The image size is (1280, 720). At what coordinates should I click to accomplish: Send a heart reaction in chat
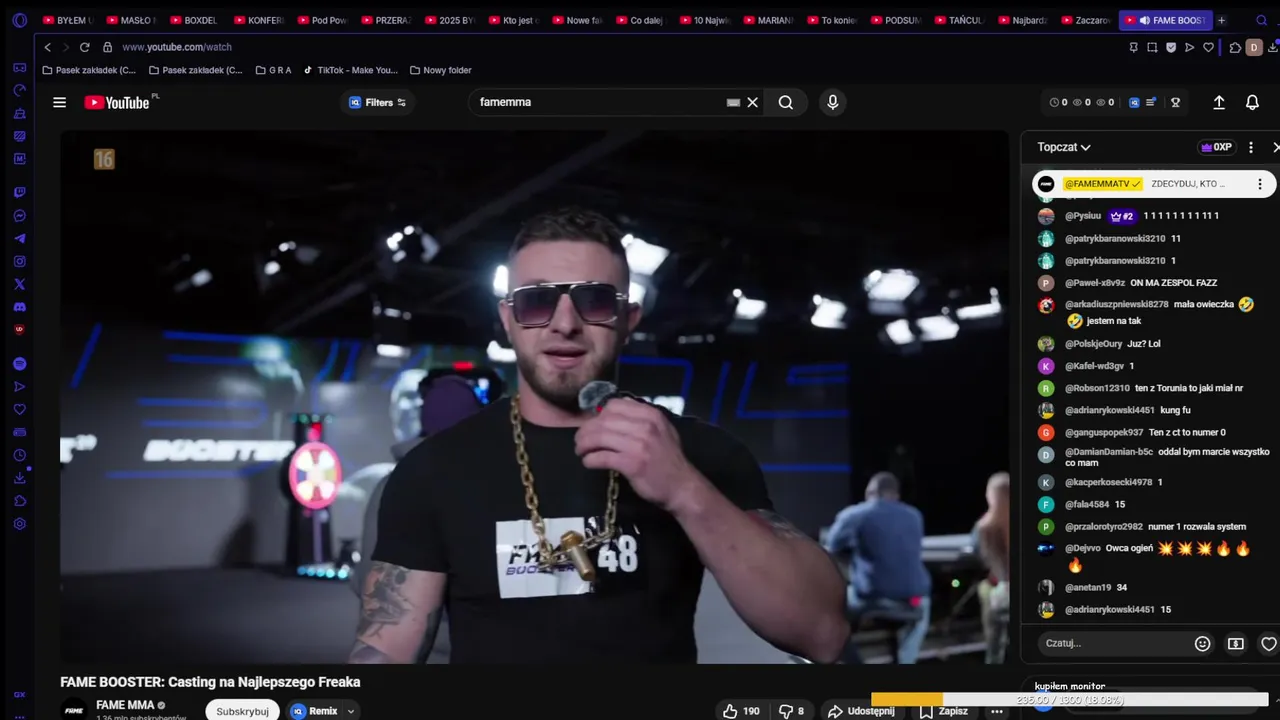tap(1269, 644)
